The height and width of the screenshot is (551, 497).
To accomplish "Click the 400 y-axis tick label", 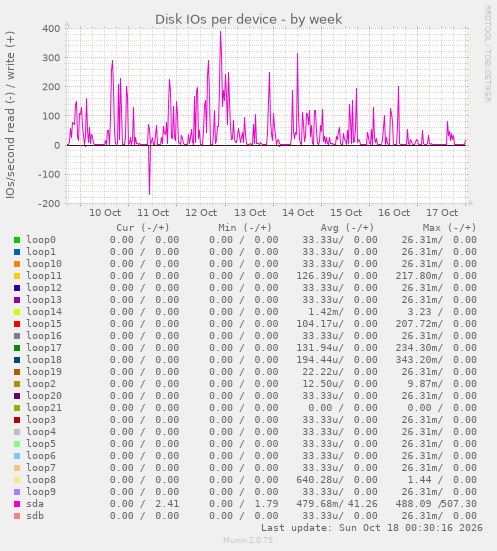I will click(x=51, y=28).
